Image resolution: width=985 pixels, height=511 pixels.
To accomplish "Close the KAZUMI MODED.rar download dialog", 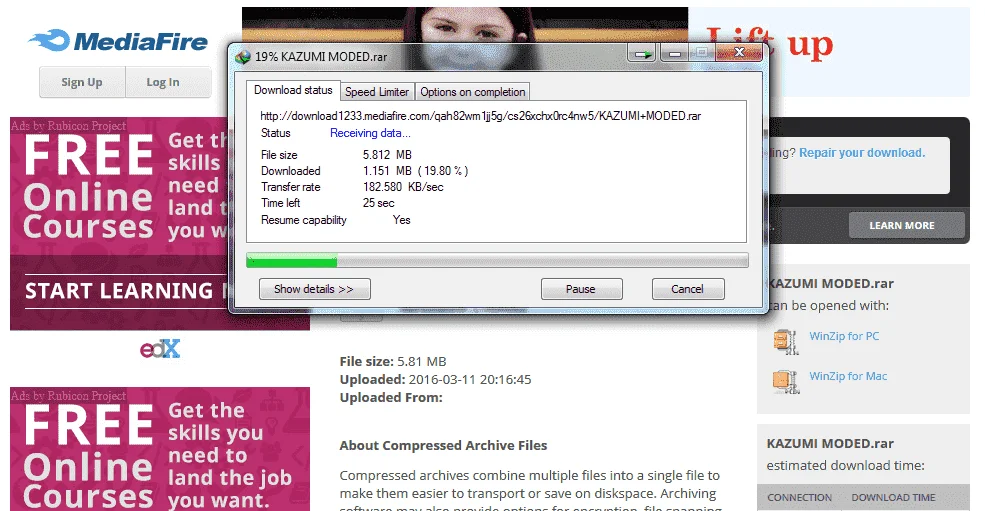I will [x=739, y=53].
